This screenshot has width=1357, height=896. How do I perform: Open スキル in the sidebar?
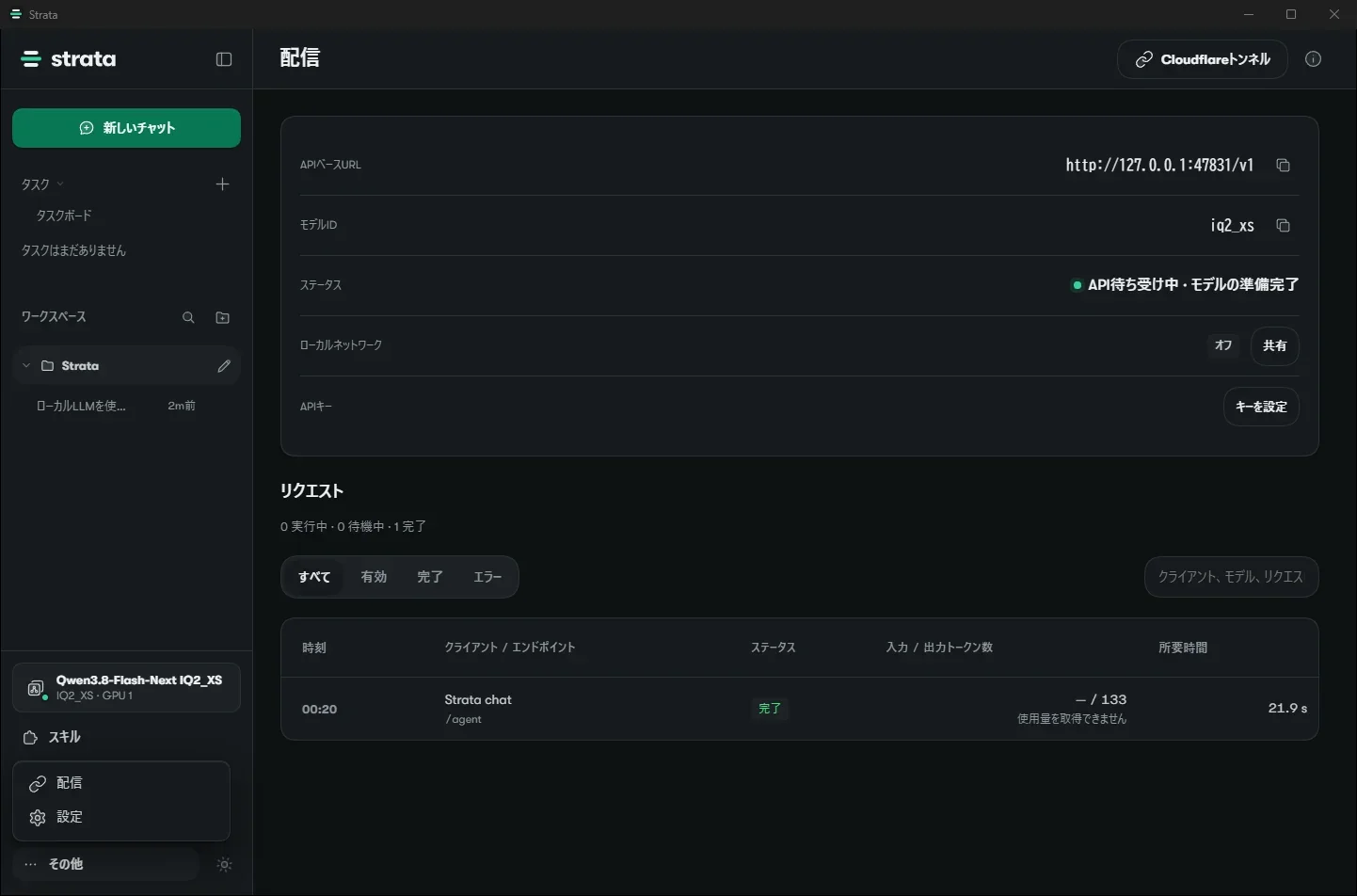point(126,737)
